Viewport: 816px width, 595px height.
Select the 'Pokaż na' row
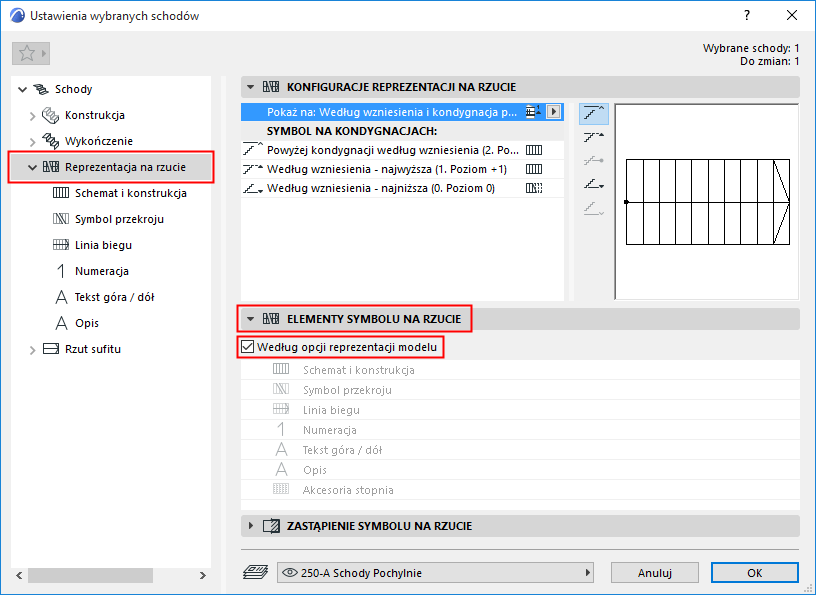click(402, 112)
